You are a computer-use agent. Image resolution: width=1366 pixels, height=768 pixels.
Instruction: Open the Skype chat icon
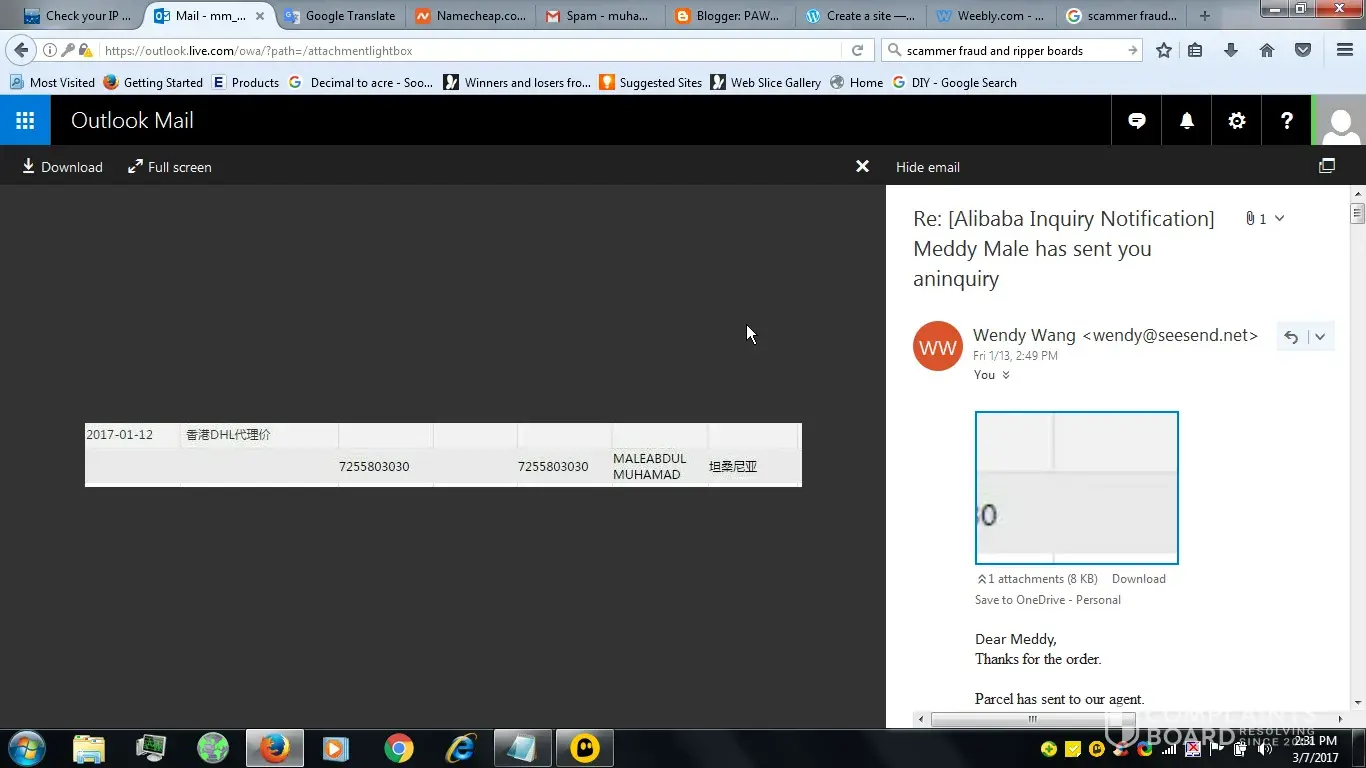click(x=1137, y=121)
